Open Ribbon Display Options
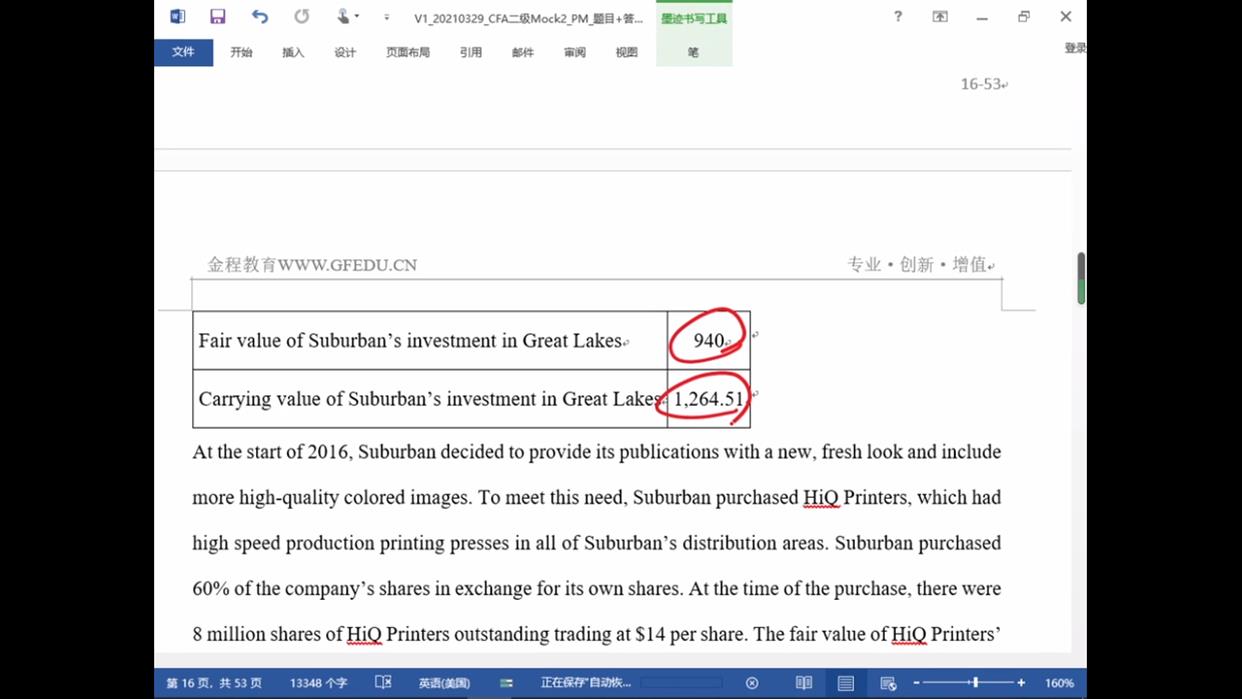Image resolution: width=1242 pixels, height=699 pixels. click(940, 17)
